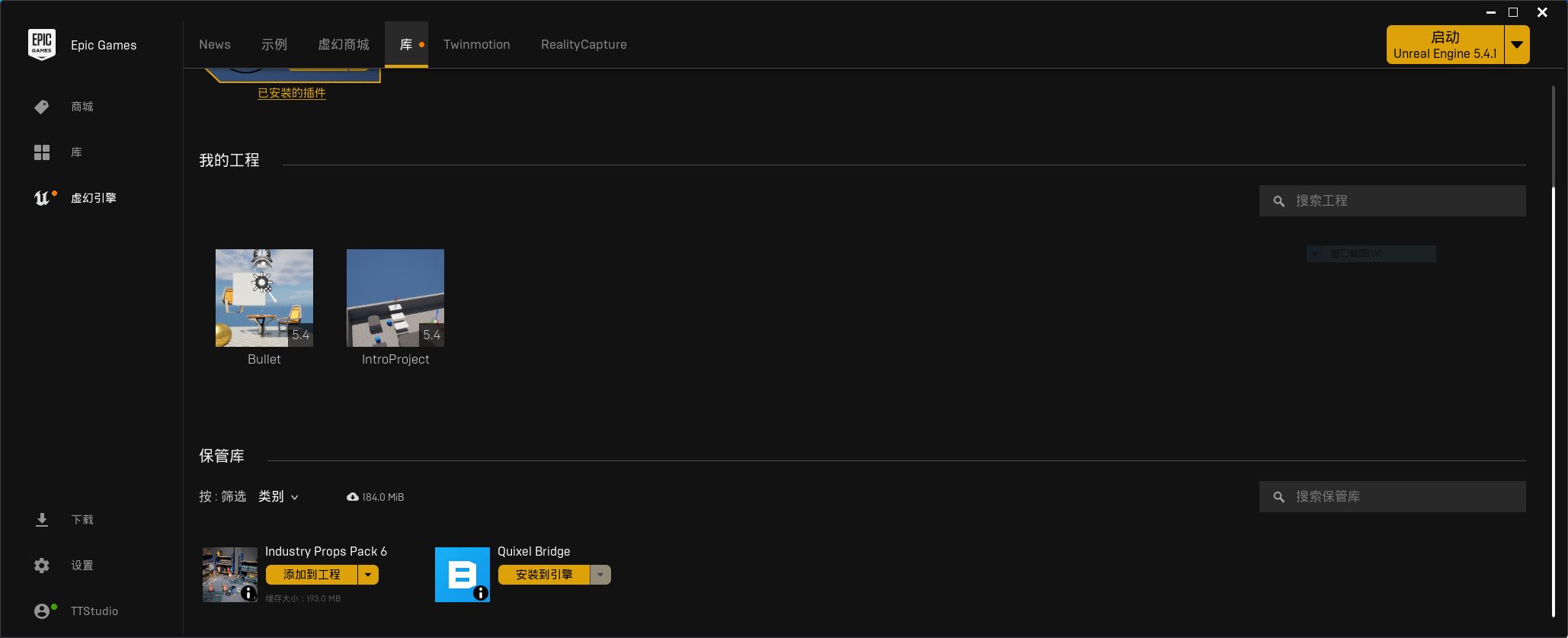Click the 已安装的插件 link

(292, 93)
